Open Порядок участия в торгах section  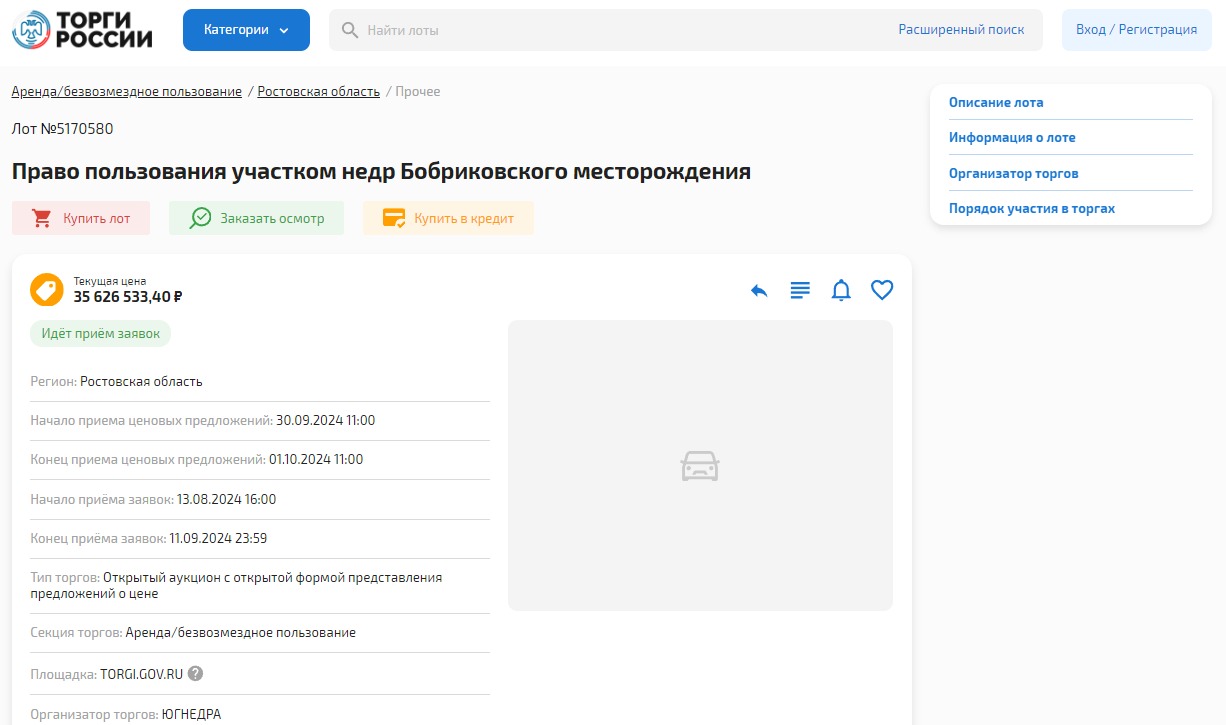coord(1031,209)
